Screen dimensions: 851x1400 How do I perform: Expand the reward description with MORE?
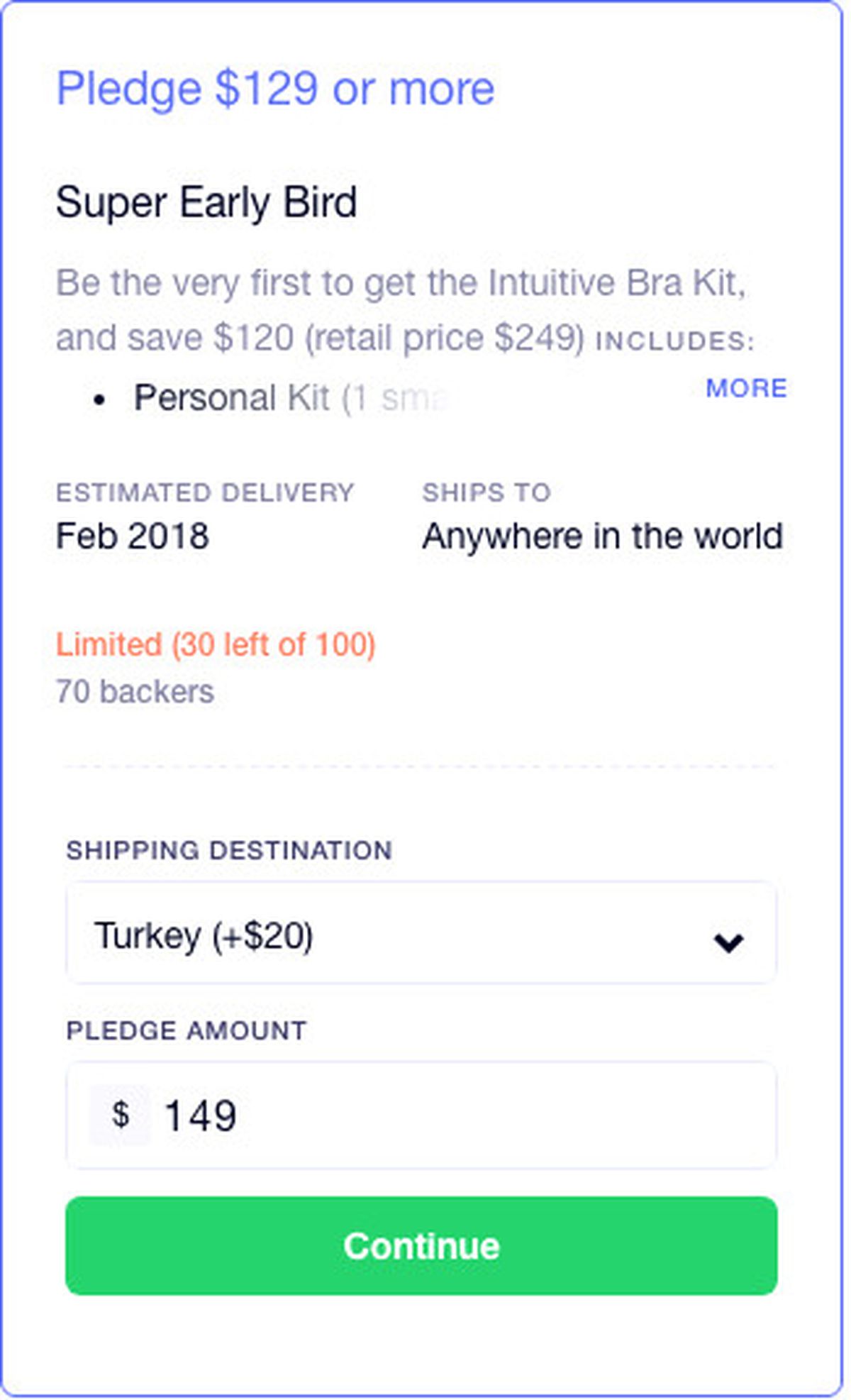pos(746,388)
